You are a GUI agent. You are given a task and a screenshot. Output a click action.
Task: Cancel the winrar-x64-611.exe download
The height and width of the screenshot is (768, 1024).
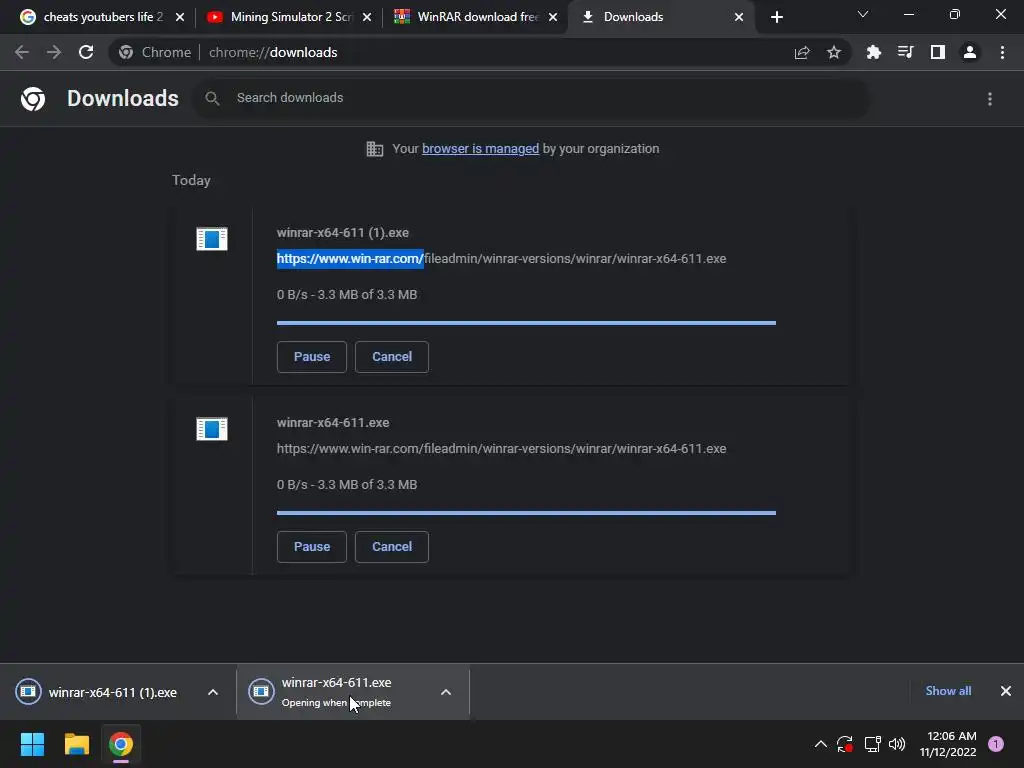click(x=392, y=547)
